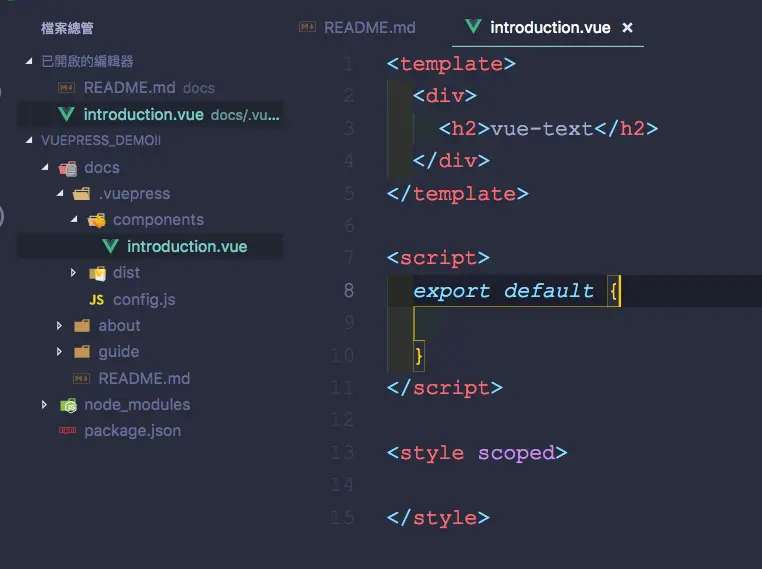Viewport: 762px width, 569px height.
Task: Click the closing </script> tag on line 11
Action: point(445,388)
